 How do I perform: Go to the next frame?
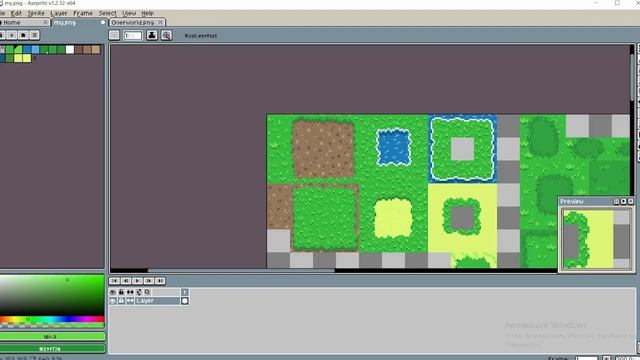coord(149,281)
